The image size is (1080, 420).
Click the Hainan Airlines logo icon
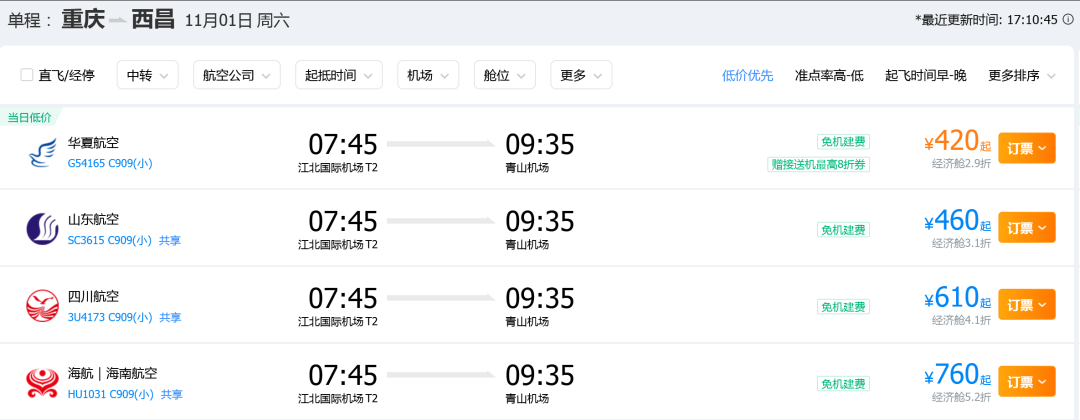42,383
